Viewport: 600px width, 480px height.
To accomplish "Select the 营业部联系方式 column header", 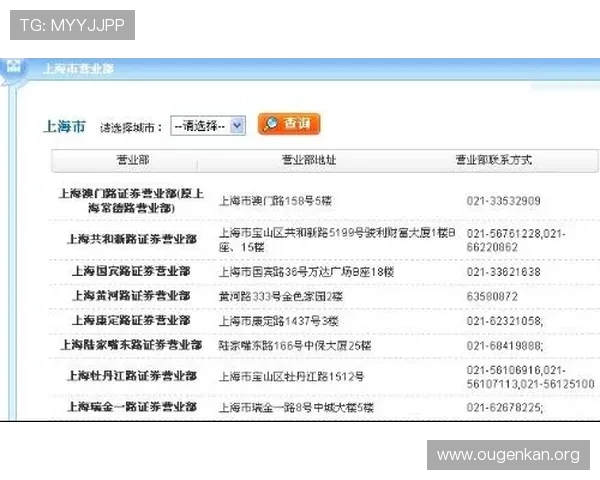I will [x=494, y=160].
